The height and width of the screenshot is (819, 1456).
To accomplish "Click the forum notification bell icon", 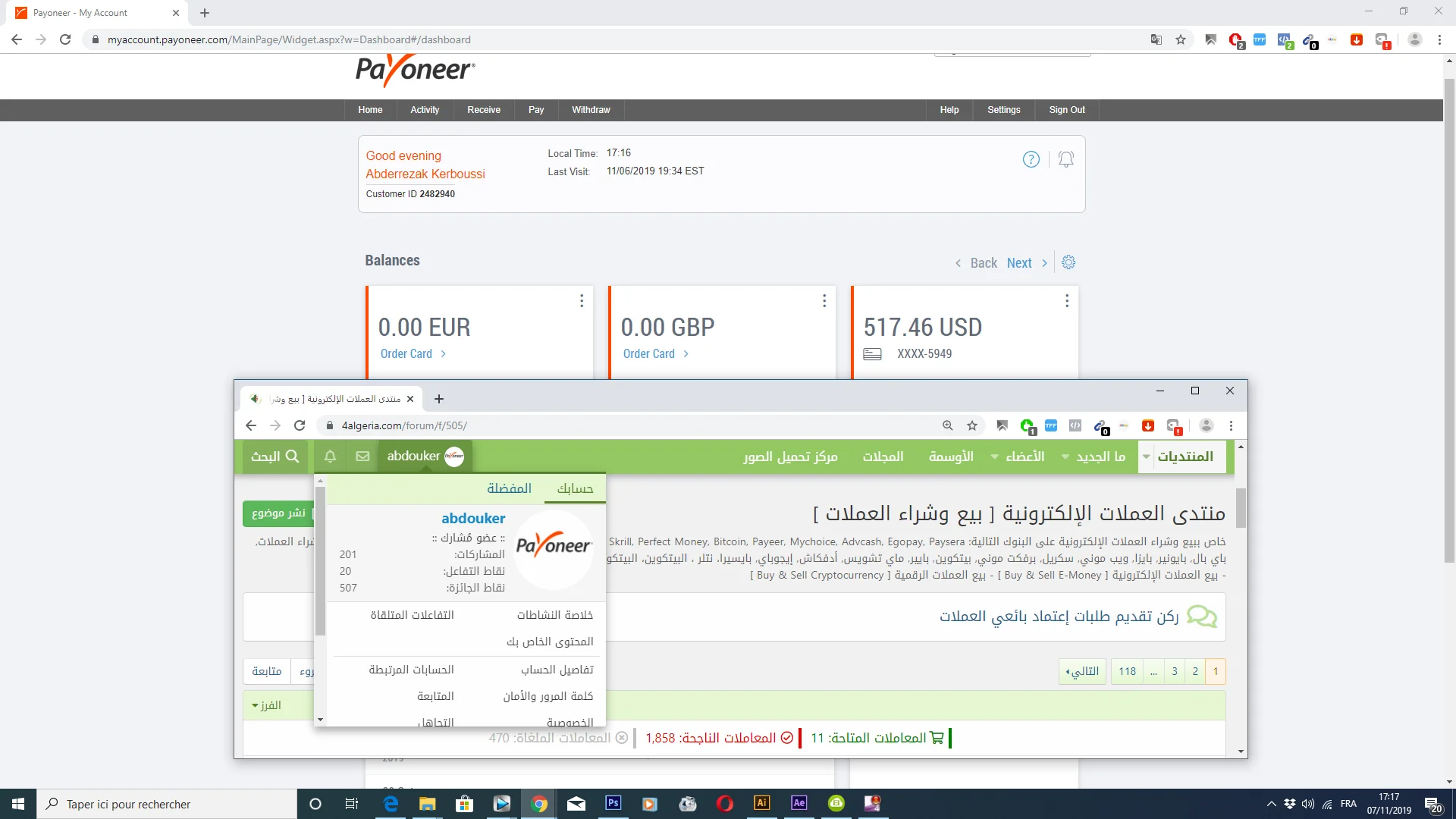I will point(330,457).
